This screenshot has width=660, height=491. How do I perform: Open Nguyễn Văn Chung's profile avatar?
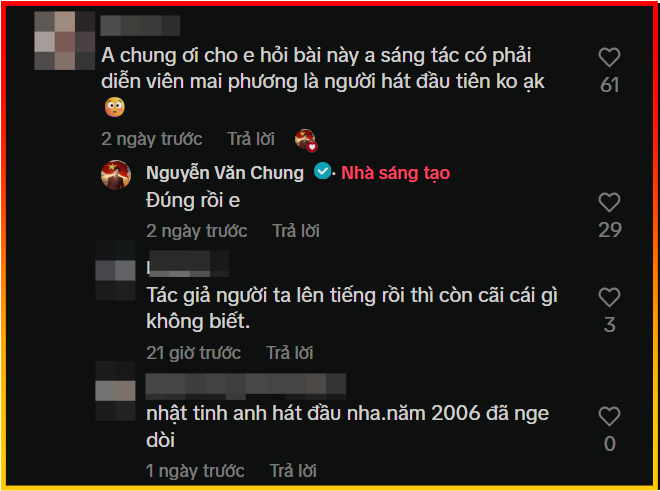click(x=116, y=175)
